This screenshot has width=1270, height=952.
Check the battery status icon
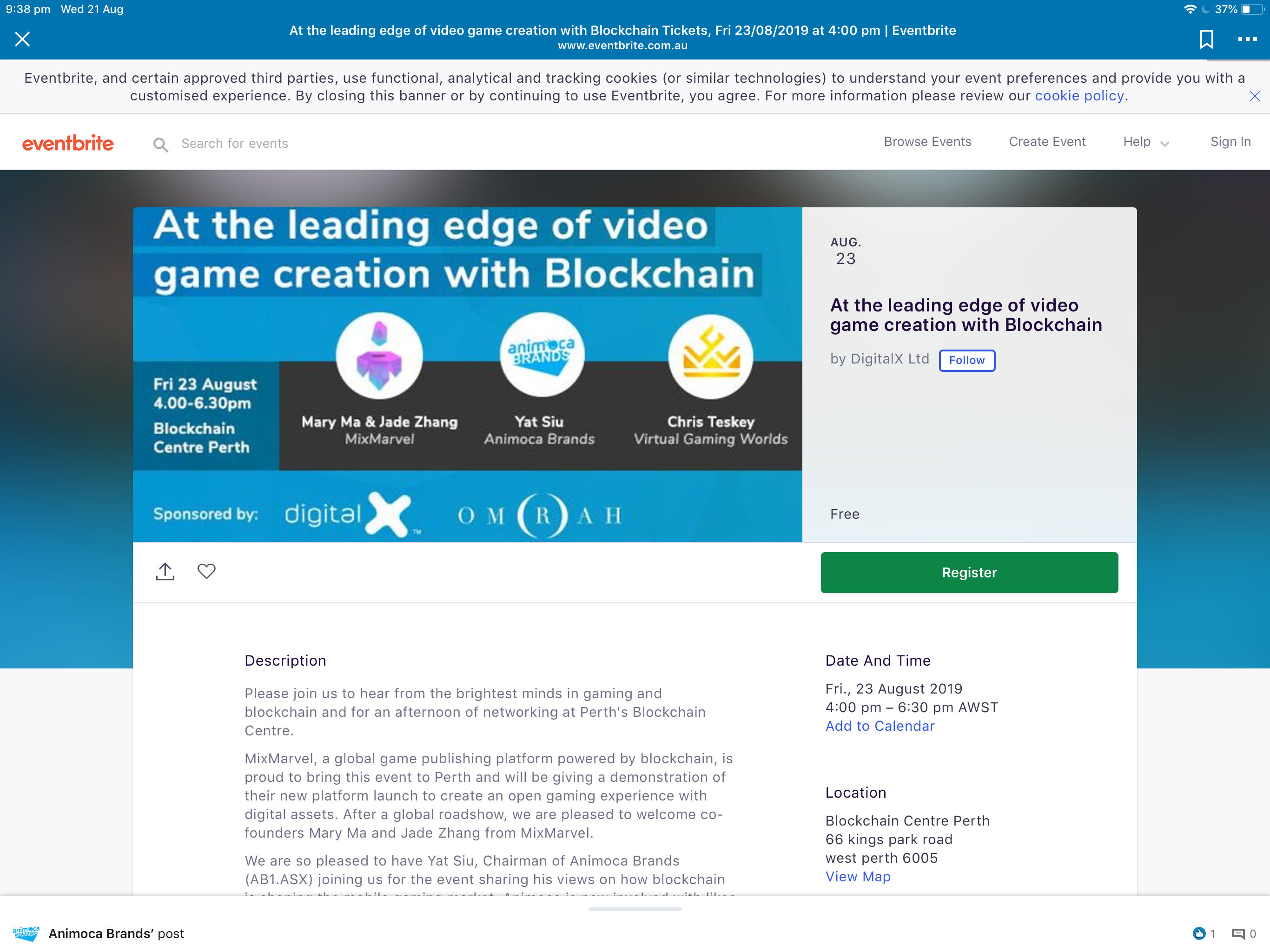[x=1252, y=9]
